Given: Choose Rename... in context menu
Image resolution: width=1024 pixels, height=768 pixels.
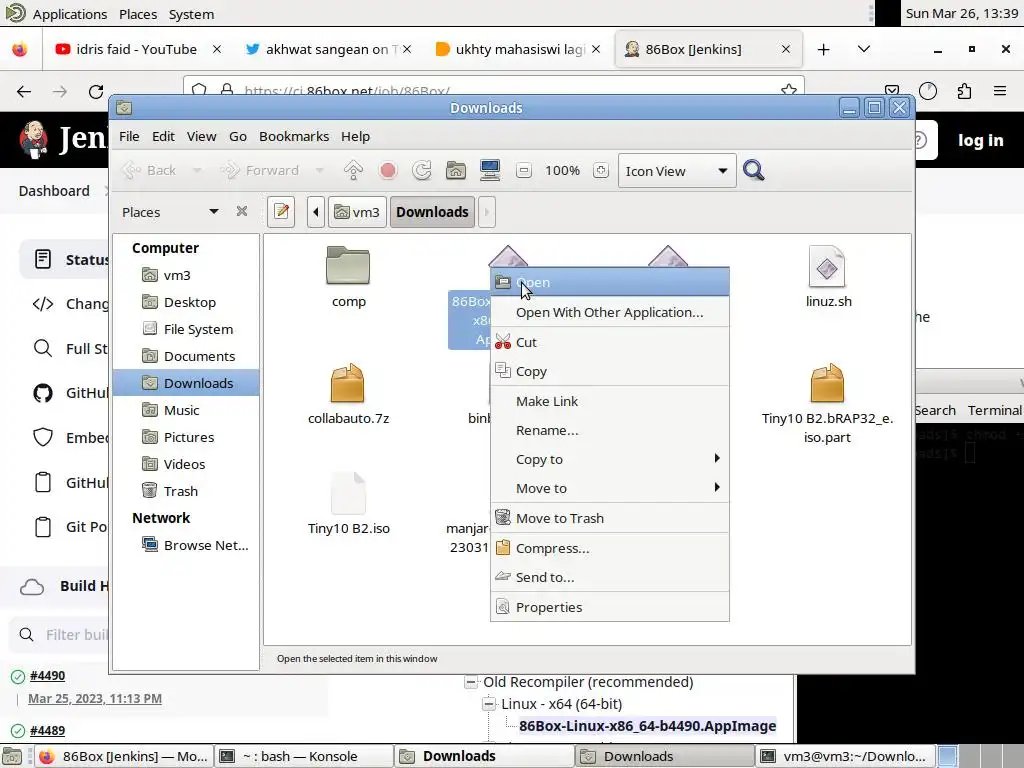Looking at the screenshot, I should click(x=609, y=430).
